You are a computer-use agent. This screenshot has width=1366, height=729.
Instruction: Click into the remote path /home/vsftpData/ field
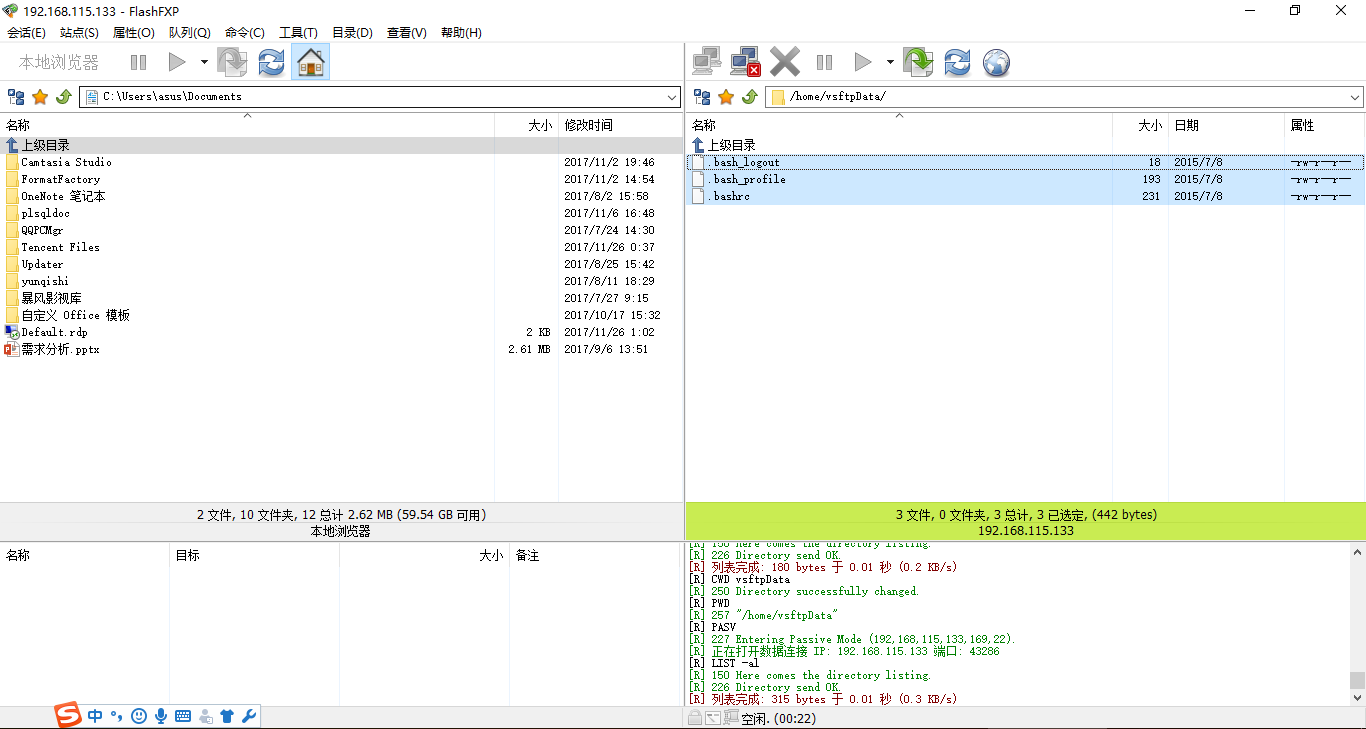(1065, 97)
